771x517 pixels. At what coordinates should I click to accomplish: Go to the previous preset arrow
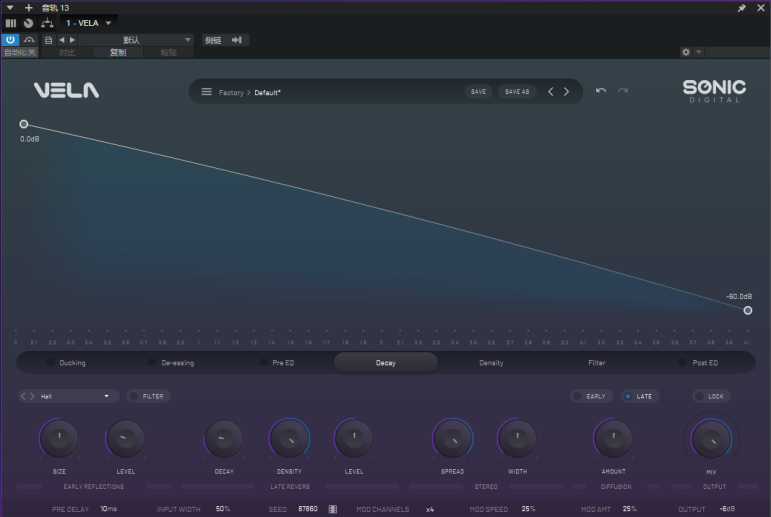550,92
